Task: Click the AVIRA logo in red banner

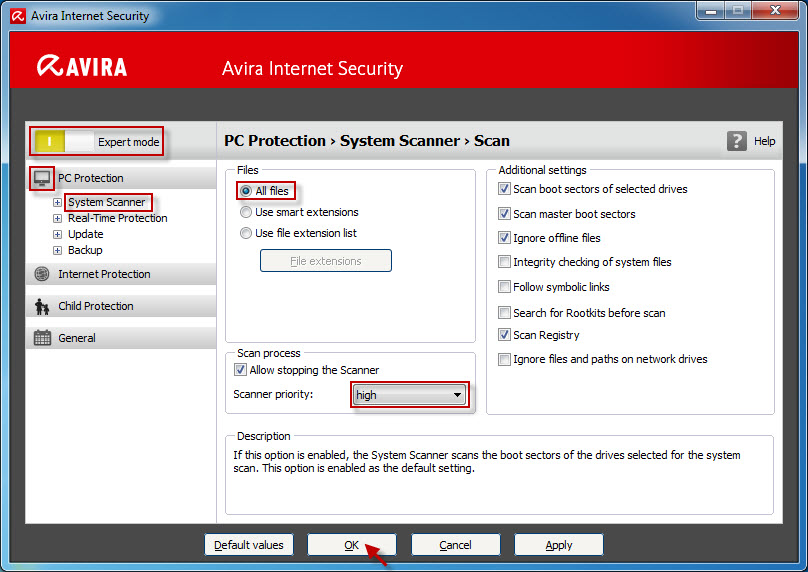Action: point(82,66)
